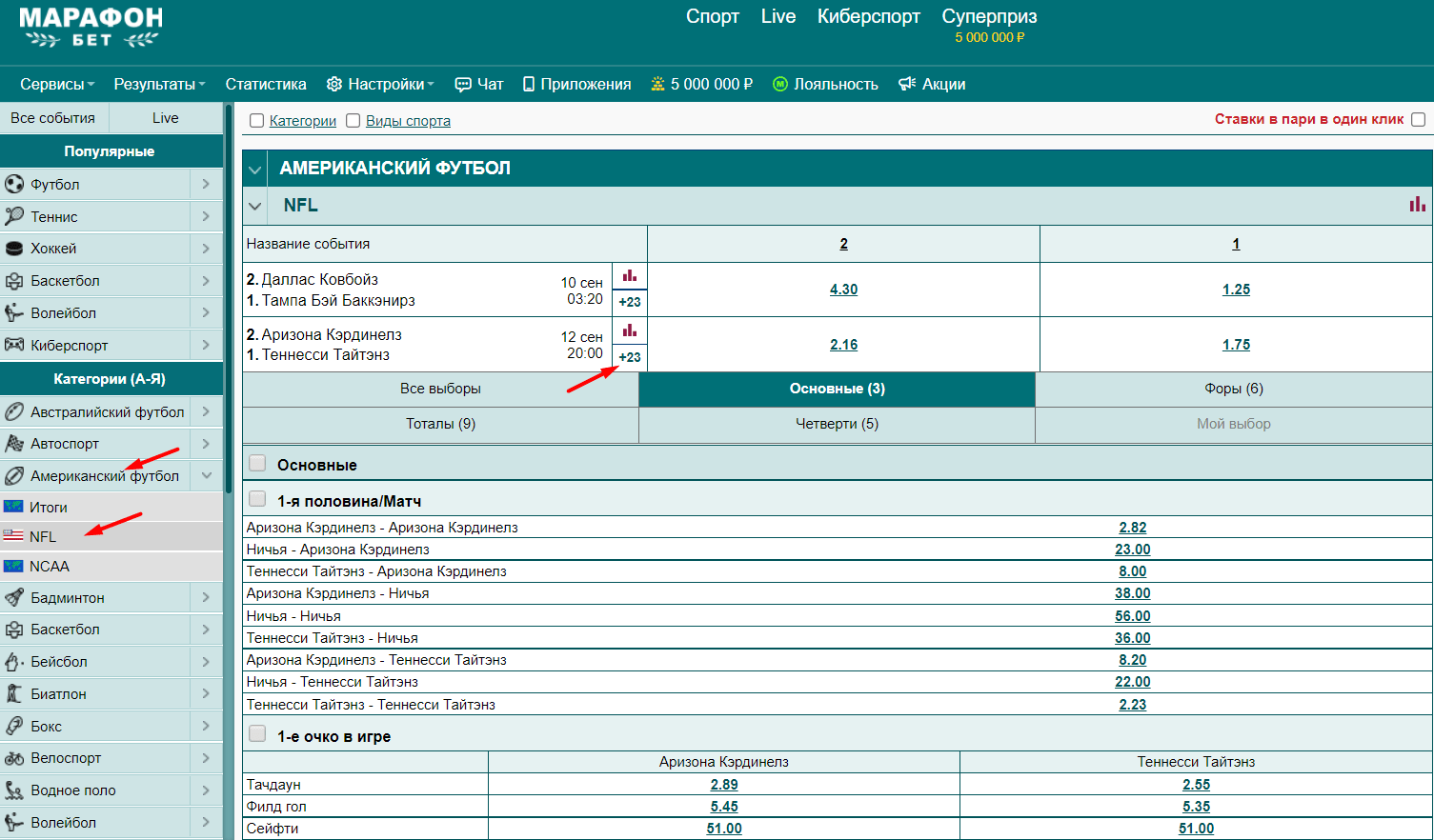
Task: Click the NFL league statistics chart icon
Action: tap(1418, 204)
